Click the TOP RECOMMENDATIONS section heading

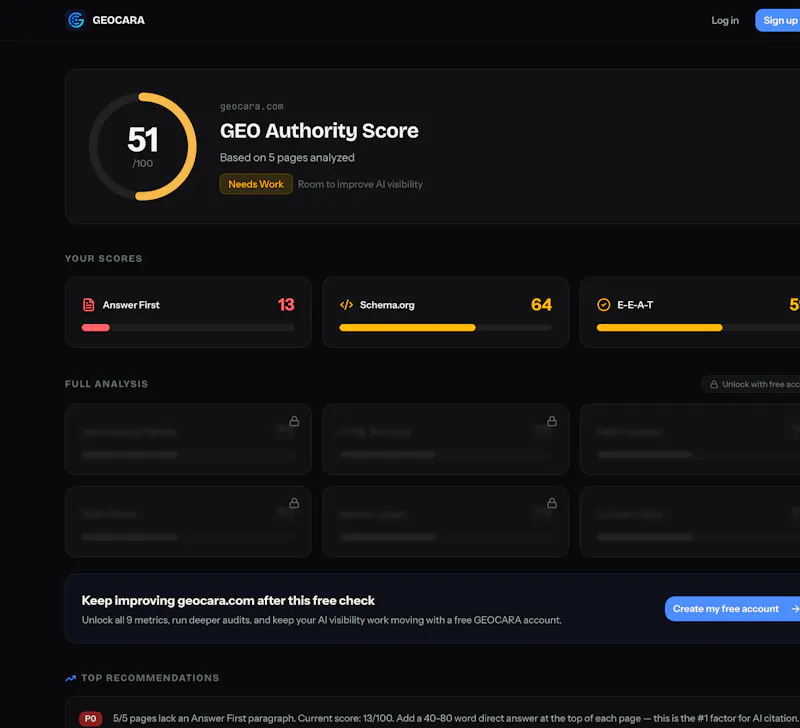(x=151, y=678)
